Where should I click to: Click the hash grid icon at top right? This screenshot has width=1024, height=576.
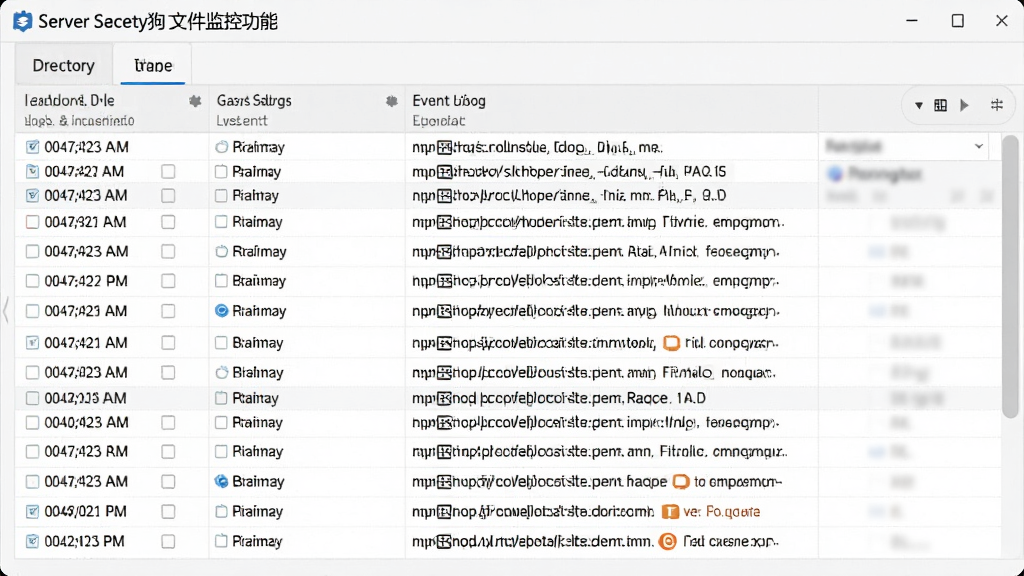997,104
